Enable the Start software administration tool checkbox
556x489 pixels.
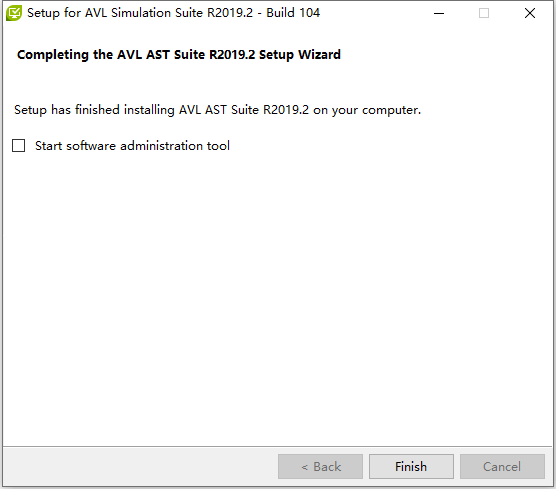pos(18,145)
